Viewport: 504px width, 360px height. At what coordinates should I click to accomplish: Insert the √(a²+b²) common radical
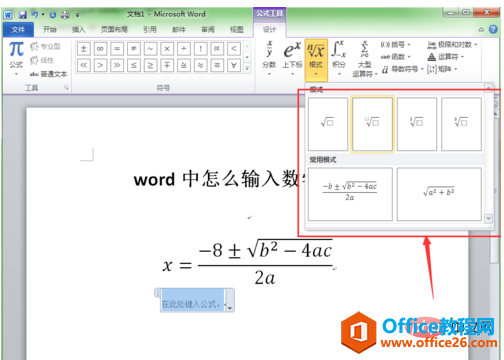439,194
